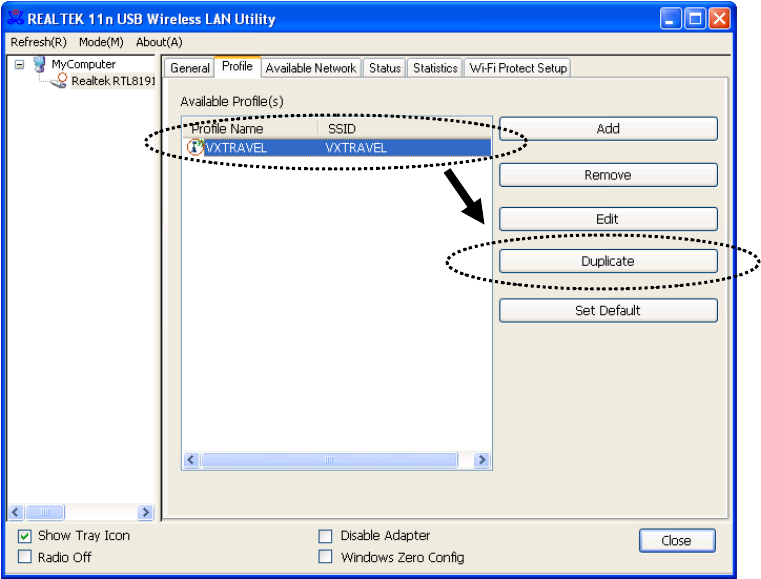Close window using title bar X
This screenshot has width=761, height=579.
(x=720, y=19)
